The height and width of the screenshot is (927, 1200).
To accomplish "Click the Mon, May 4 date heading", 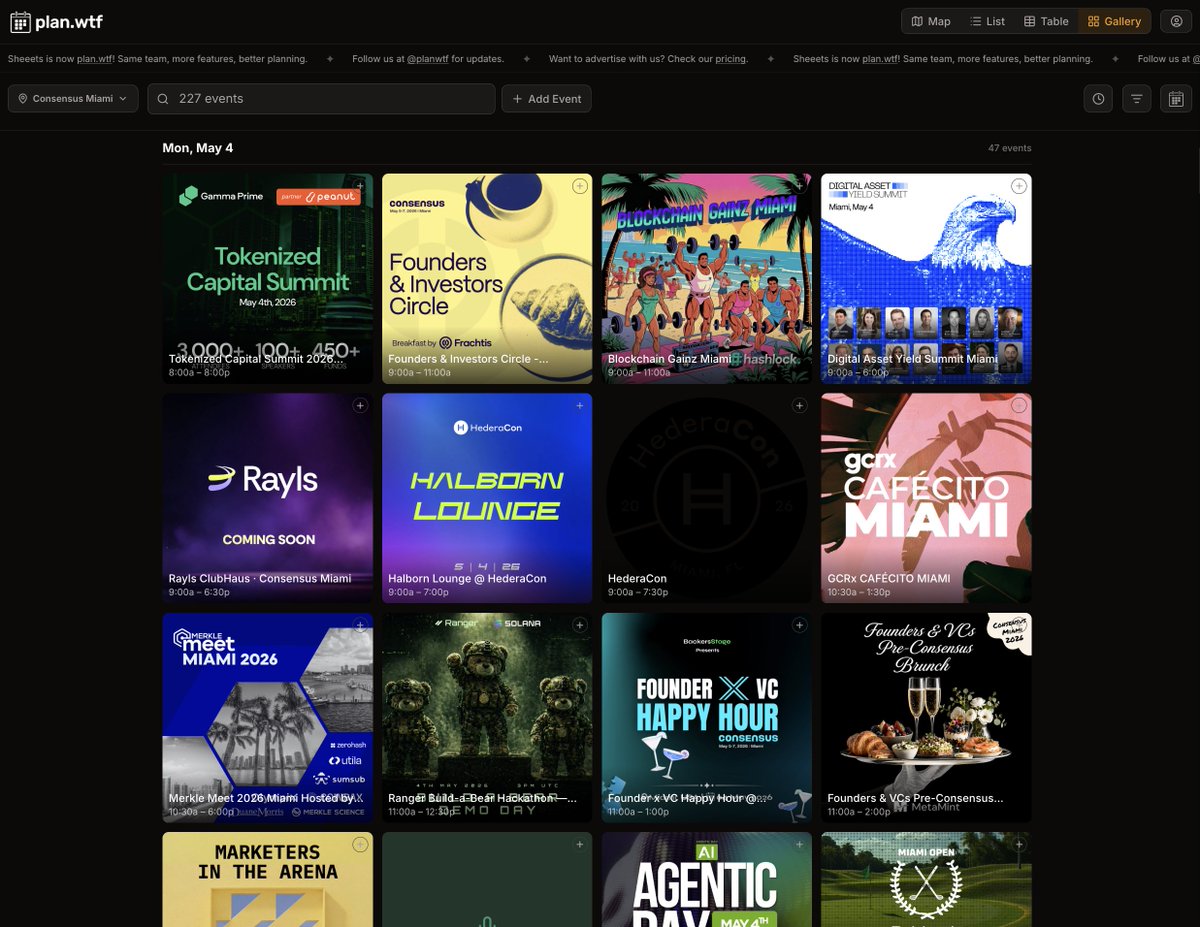I will click(198, 148).
